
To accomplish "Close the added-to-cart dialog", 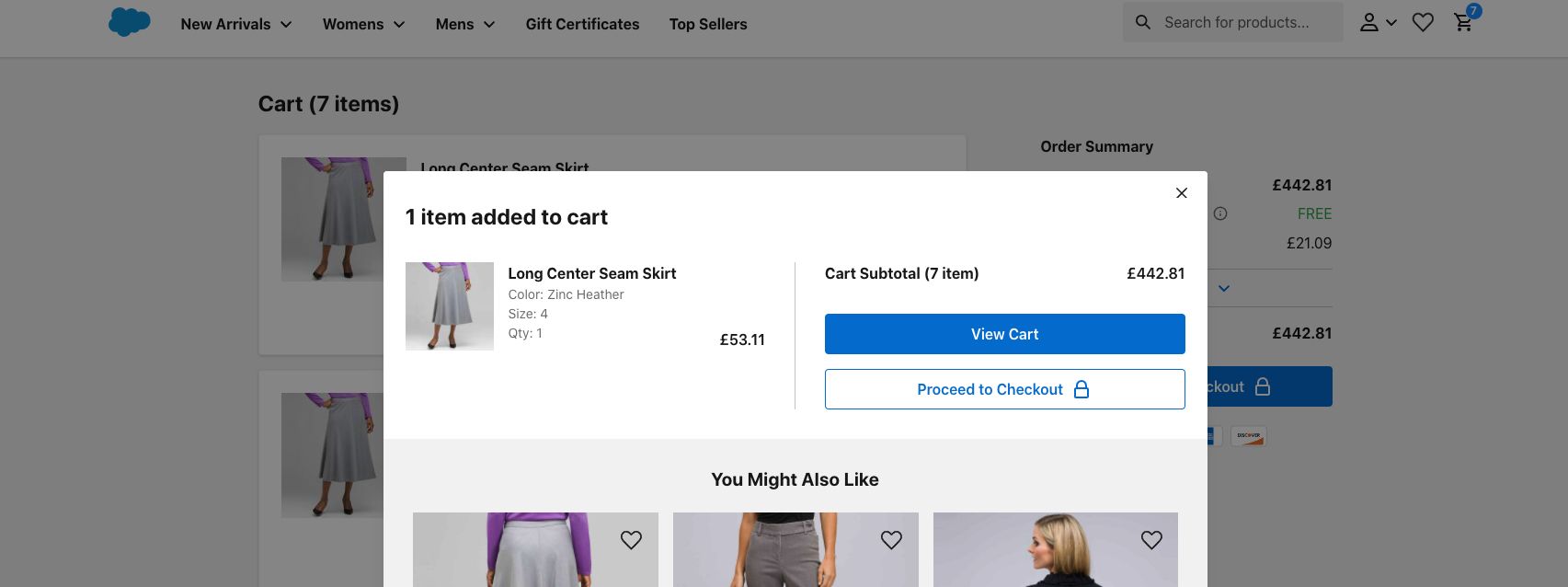I will 1182,193.
